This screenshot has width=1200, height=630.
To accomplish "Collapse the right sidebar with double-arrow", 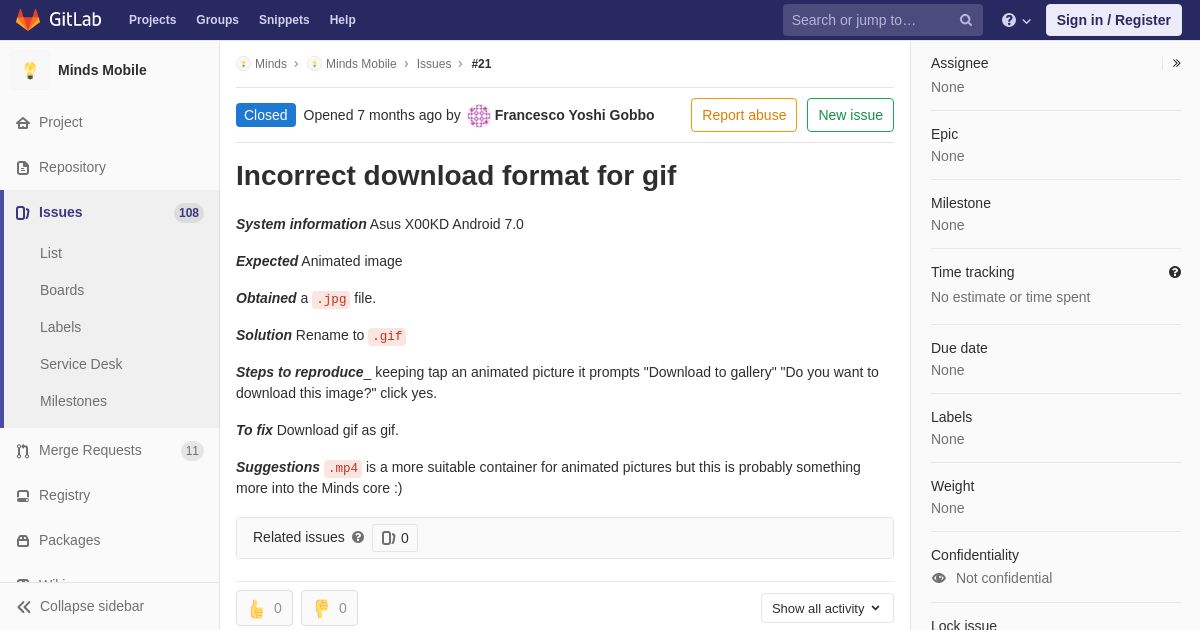I will [x=1176, y=63].
